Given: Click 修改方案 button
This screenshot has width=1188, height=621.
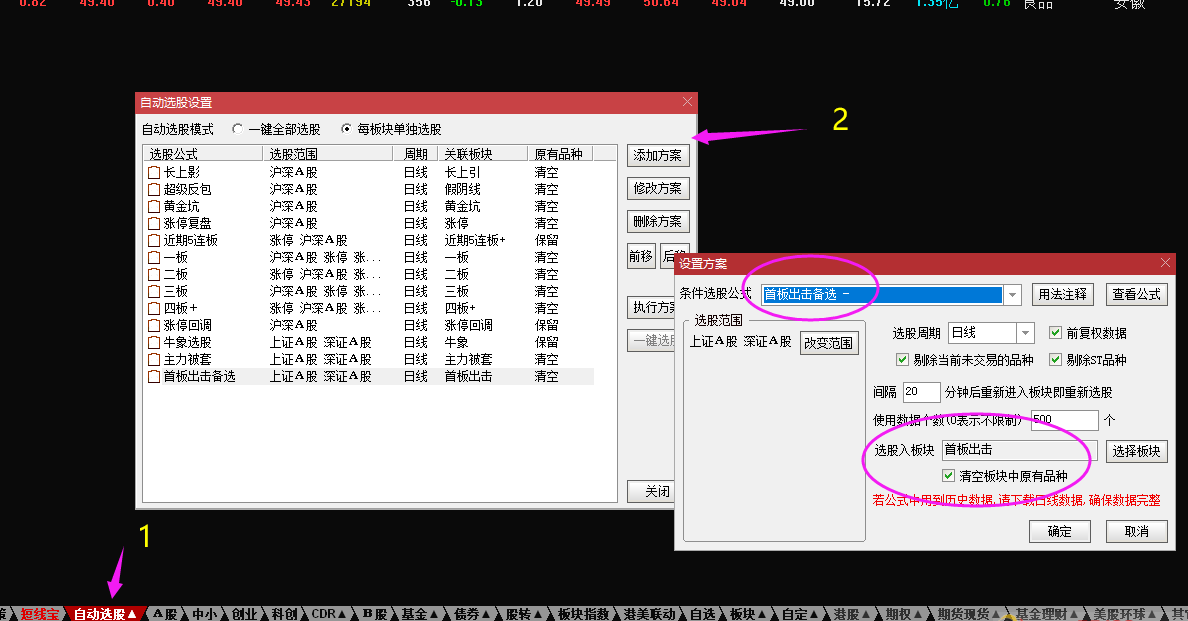Looking at the screenshot, I should pos(658,189).
